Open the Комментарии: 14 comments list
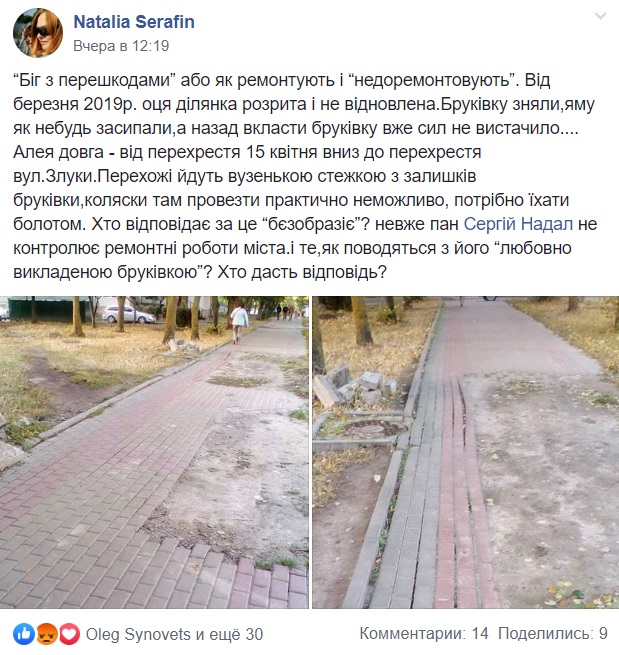 click(x=424, y=634)
